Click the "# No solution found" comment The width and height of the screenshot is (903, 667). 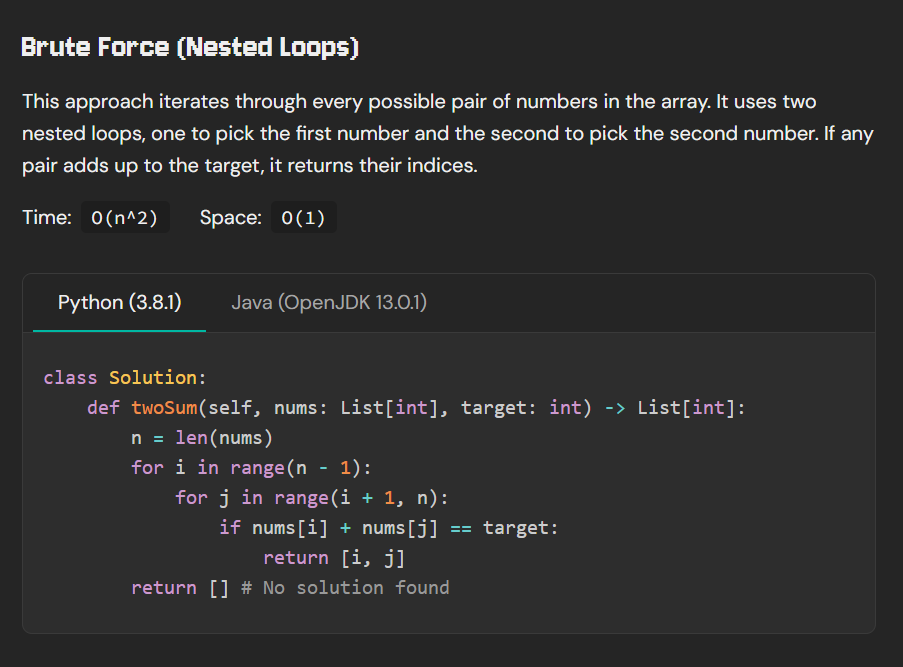345,588
